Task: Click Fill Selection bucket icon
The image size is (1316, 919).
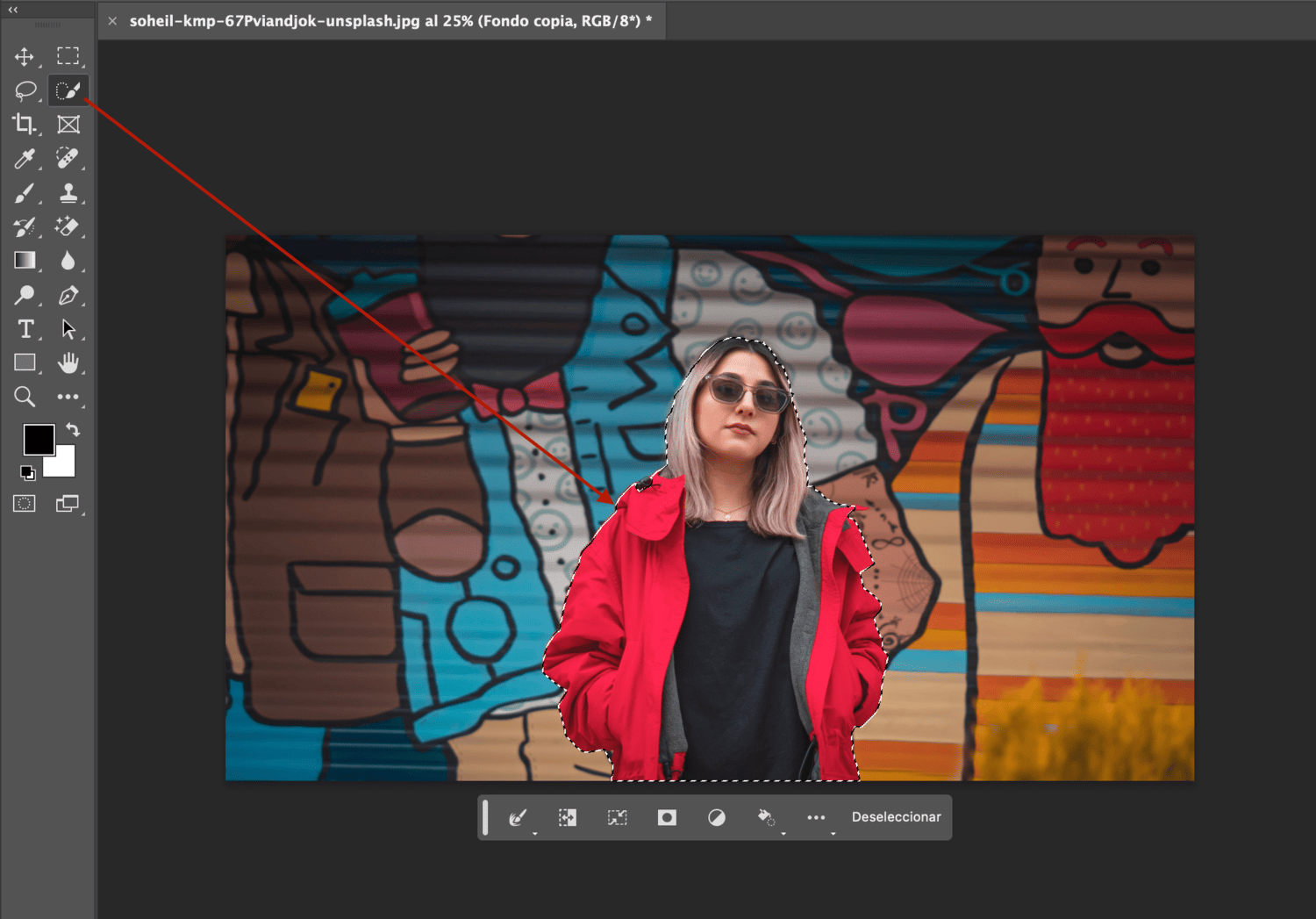Action: [x=766, y=817]
